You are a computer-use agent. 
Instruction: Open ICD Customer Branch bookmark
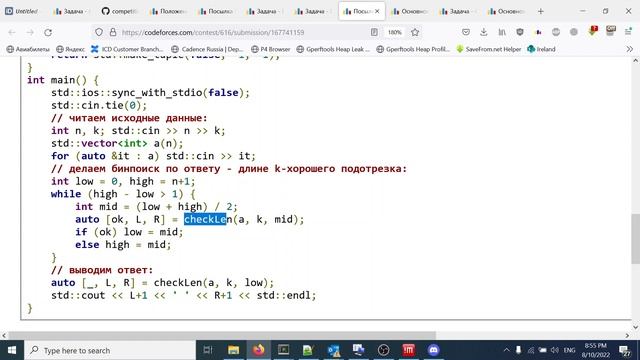point(127,49)
